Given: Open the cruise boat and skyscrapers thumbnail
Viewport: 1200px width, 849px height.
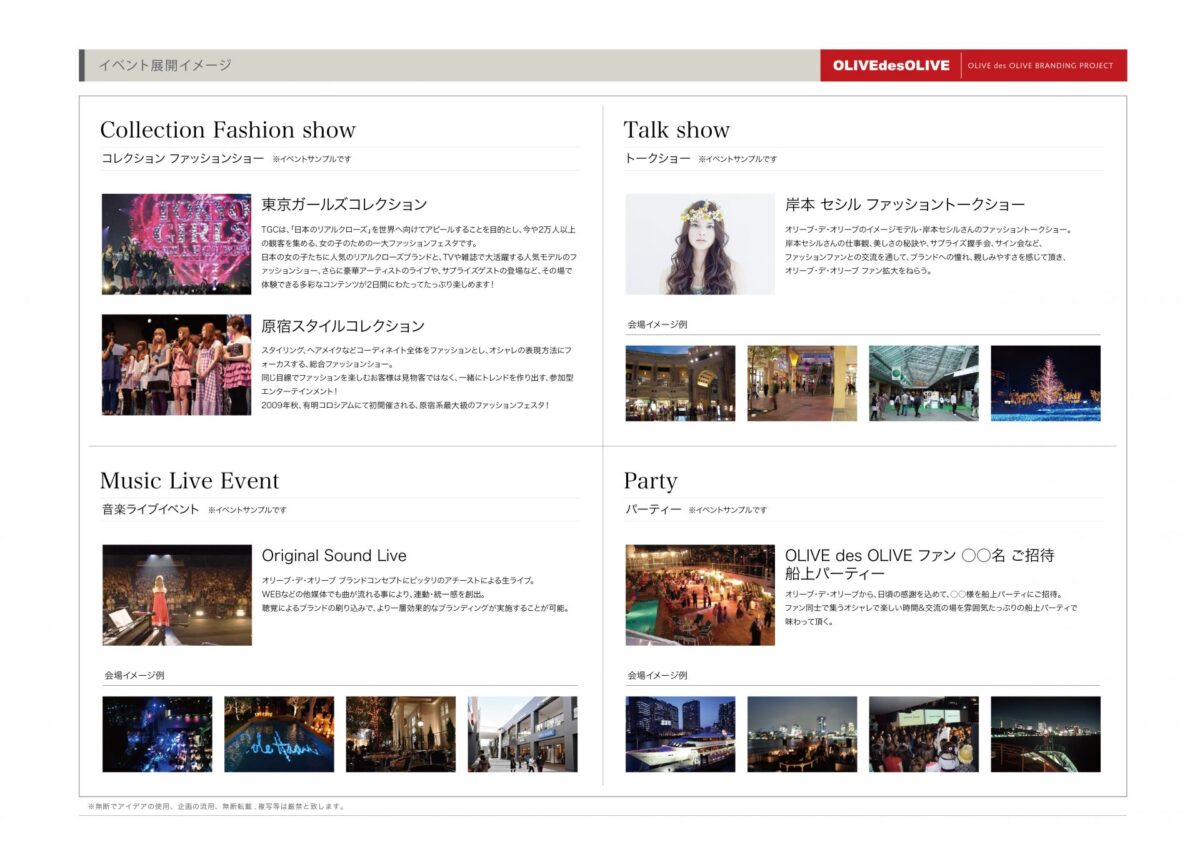Looking at the screenshot, I should [x=681, y=734].
